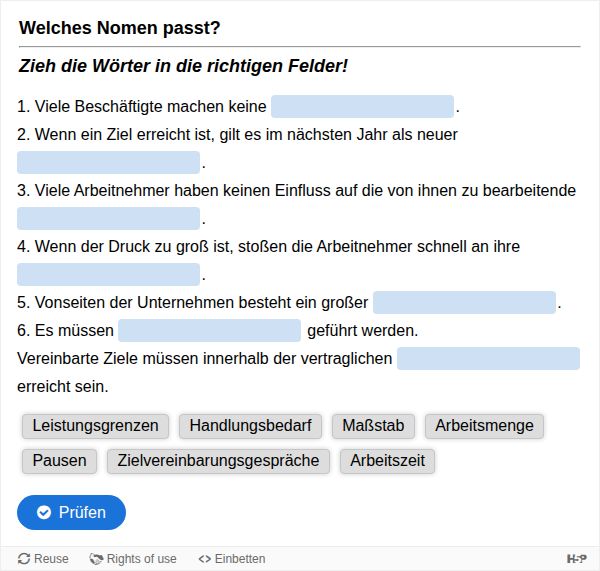Select the Leistungsgrenzen word tile

click(95, 426)
